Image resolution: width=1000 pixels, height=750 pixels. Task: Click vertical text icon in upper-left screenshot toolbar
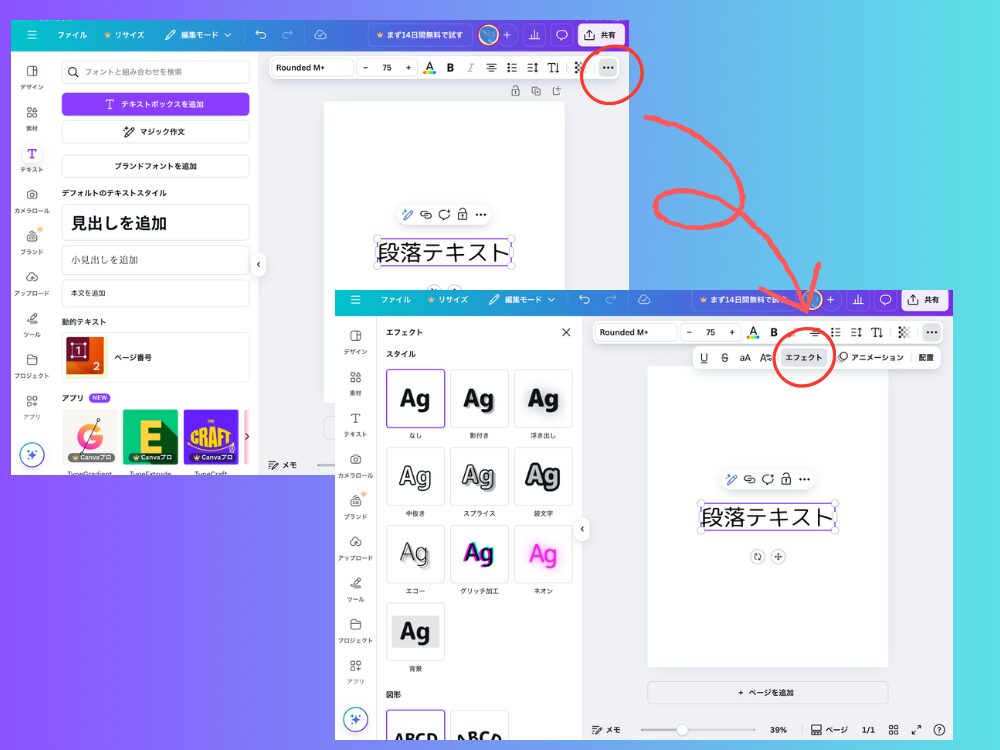pyautogui.click(x=554, y=68)
